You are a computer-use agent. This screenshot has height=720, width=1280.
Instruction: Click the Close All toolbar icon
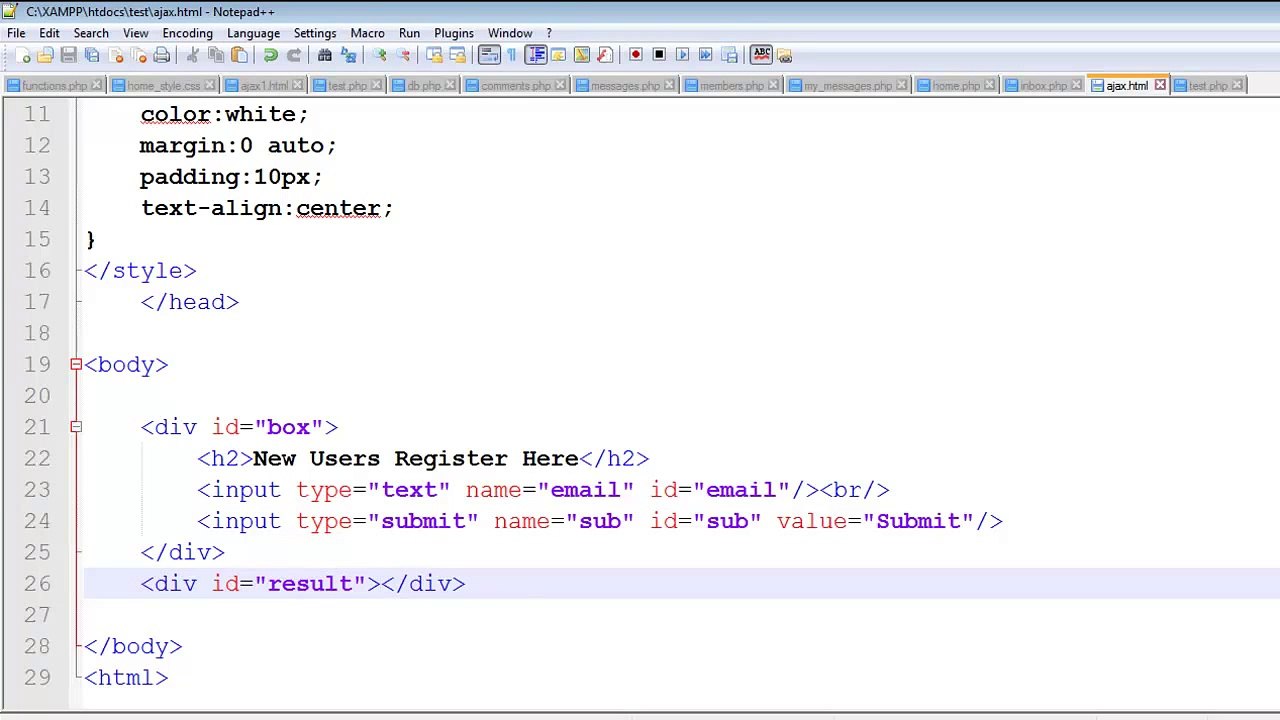pos(138,55)
